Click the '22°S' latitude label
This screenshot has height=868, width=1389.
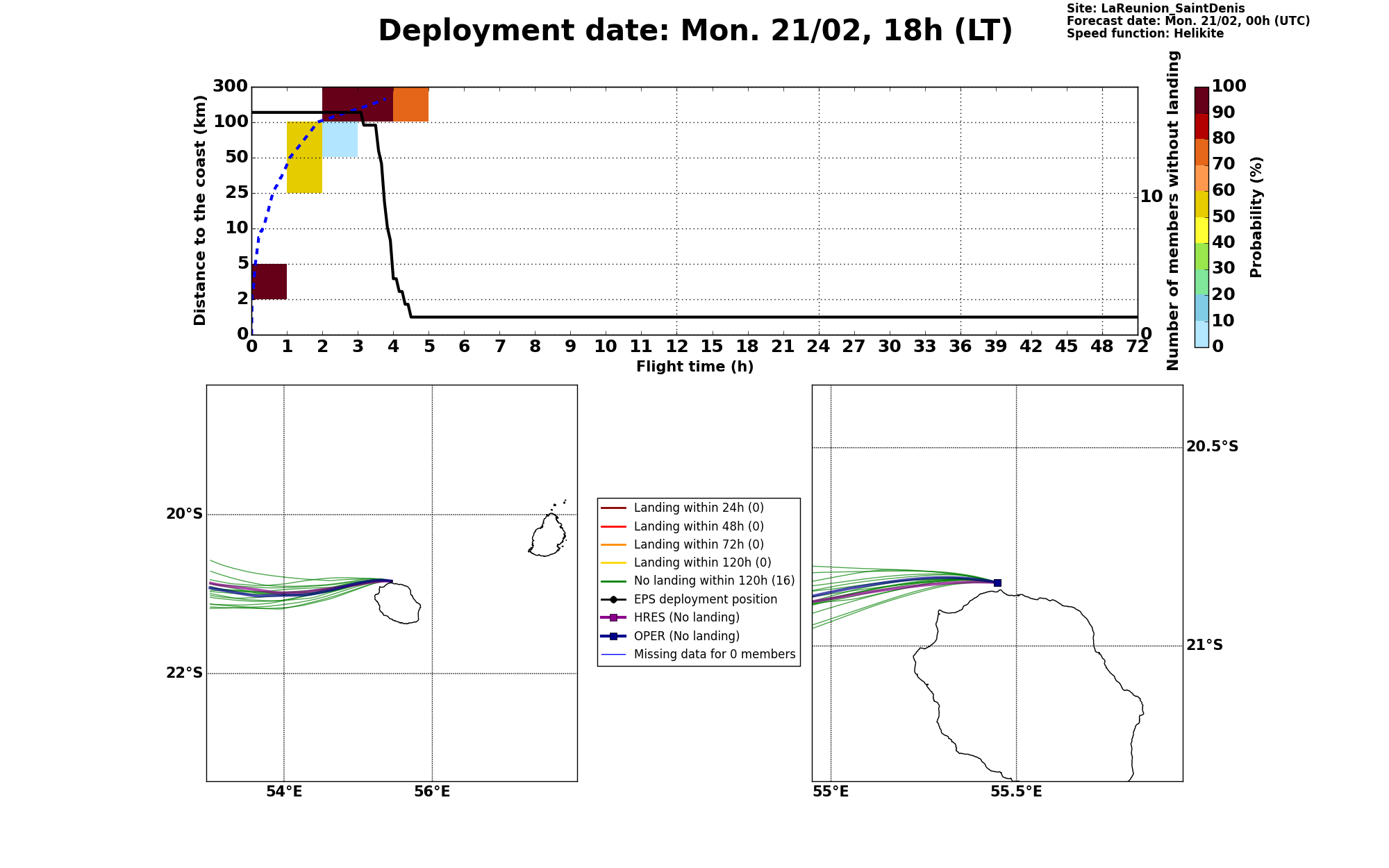[x=184, y=673]
